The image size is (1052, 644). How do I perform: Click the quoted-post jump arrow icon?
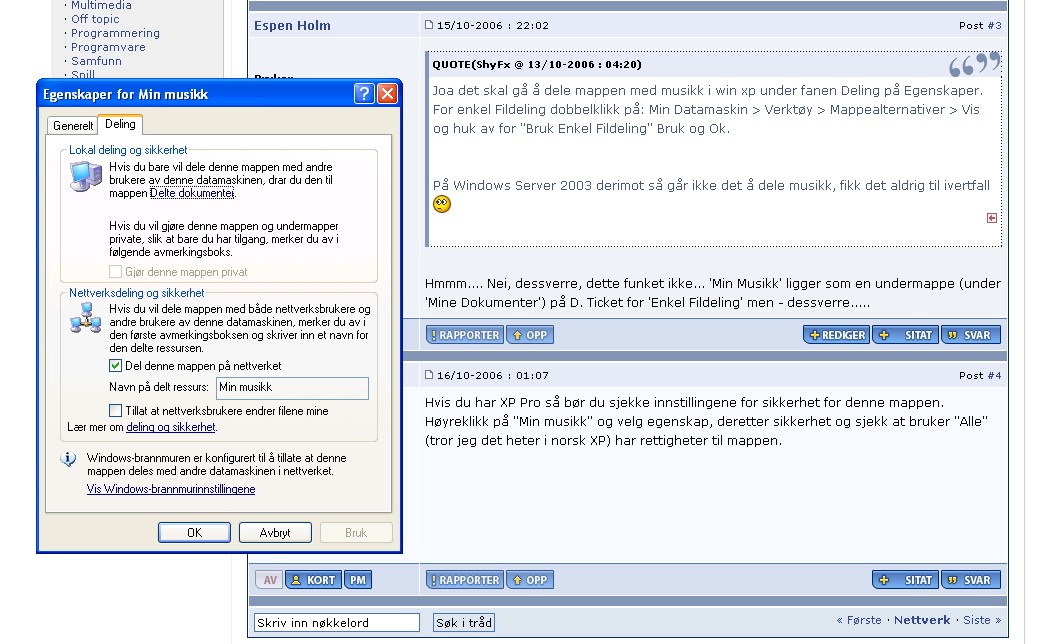point(992,218)
